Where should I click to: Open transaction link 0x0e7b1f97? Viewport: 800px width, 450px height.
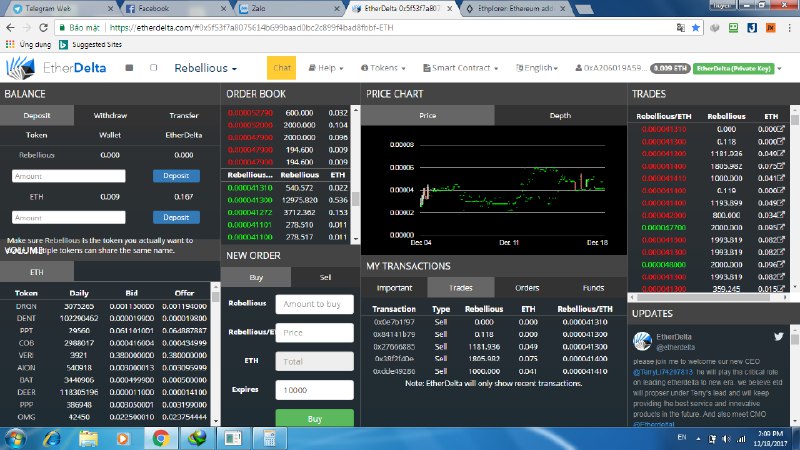pyautogui.click(x=394, y=322)
